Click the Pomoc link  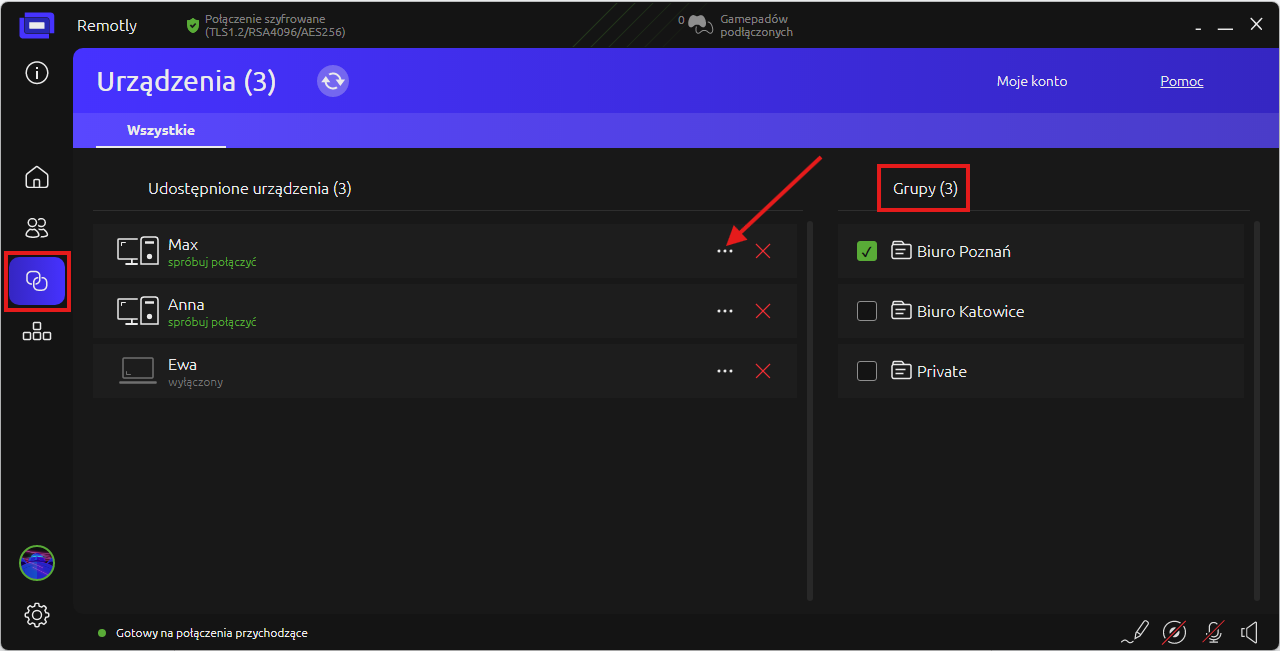(x=1181, y=81)
